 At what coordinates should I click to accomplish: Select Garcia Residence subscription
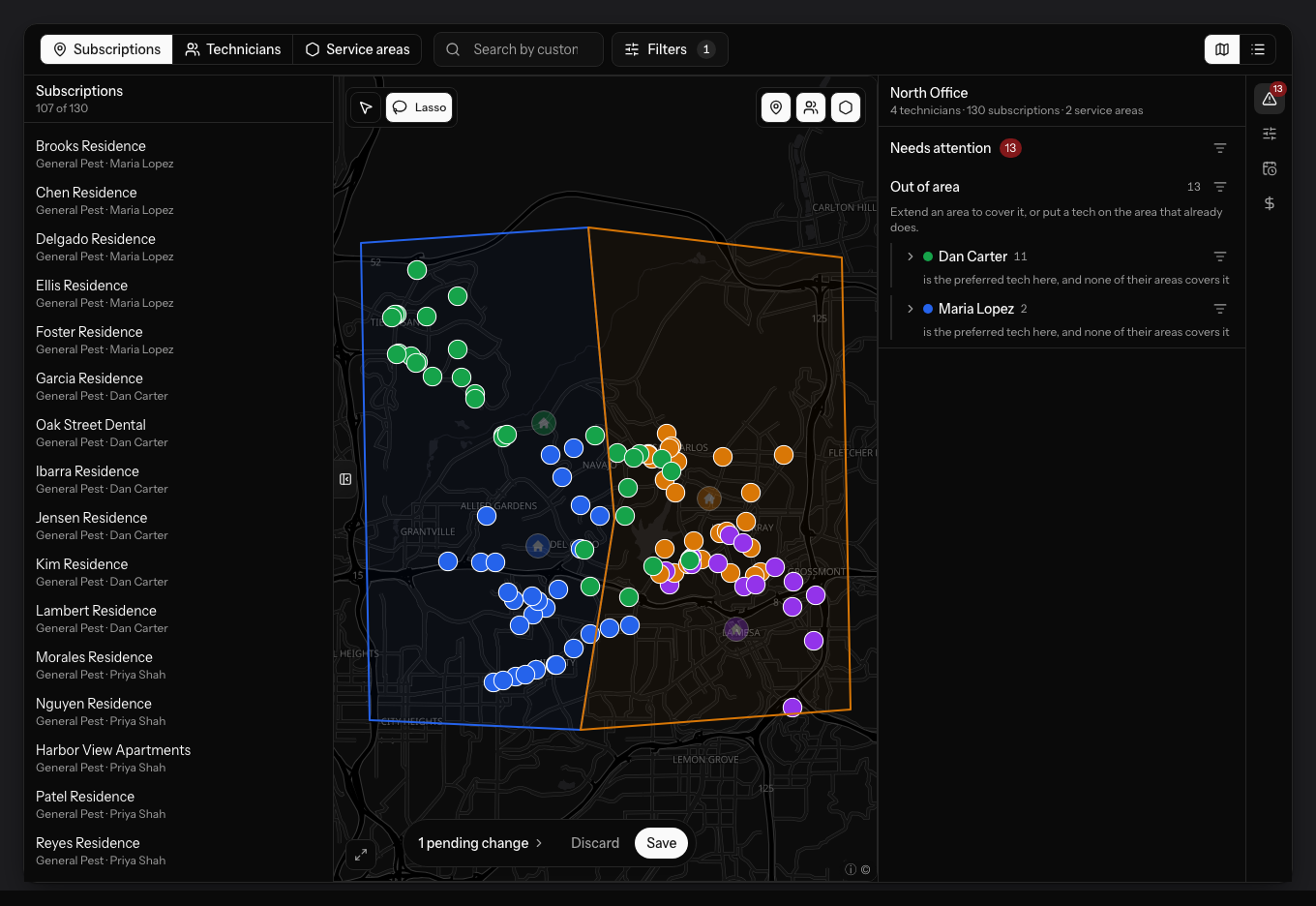tap(179, 386)
